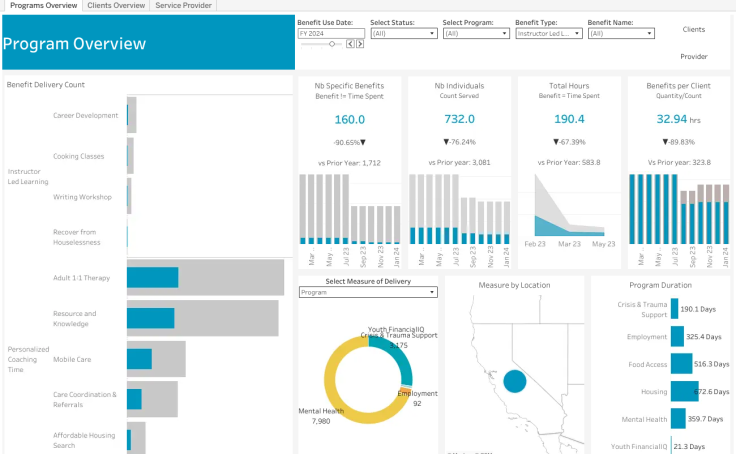Click the blue location circle on the map

tap(515, 381)
